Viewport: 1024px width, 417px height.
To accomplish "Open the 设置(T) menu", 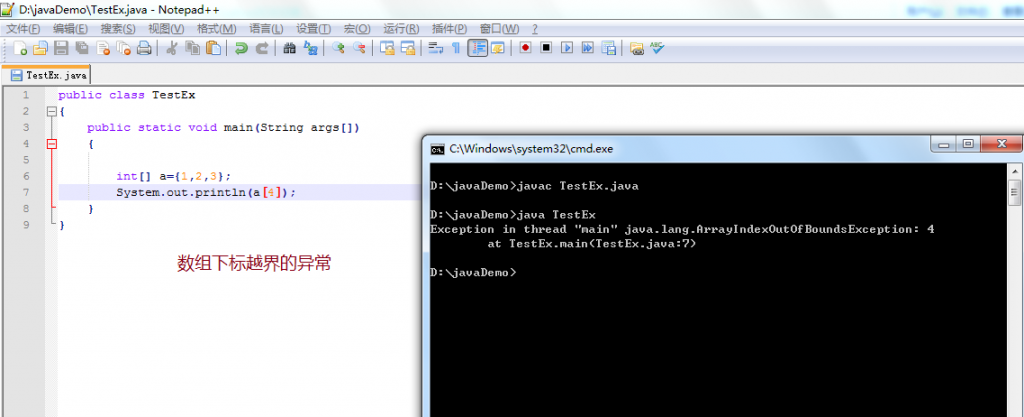I will (x=313, y=29).
